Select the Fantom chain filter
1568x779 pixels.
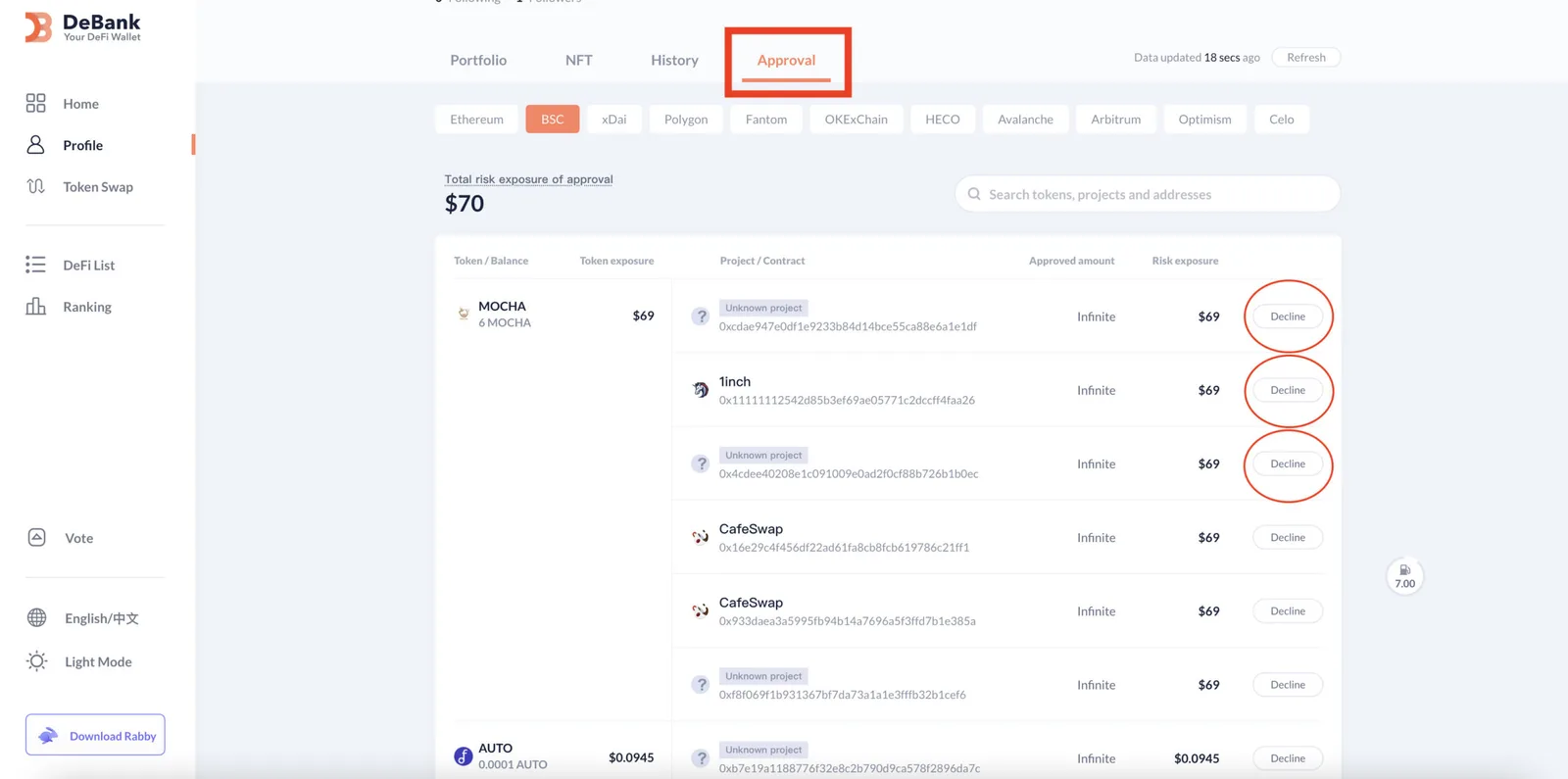[x=766, y=119]
